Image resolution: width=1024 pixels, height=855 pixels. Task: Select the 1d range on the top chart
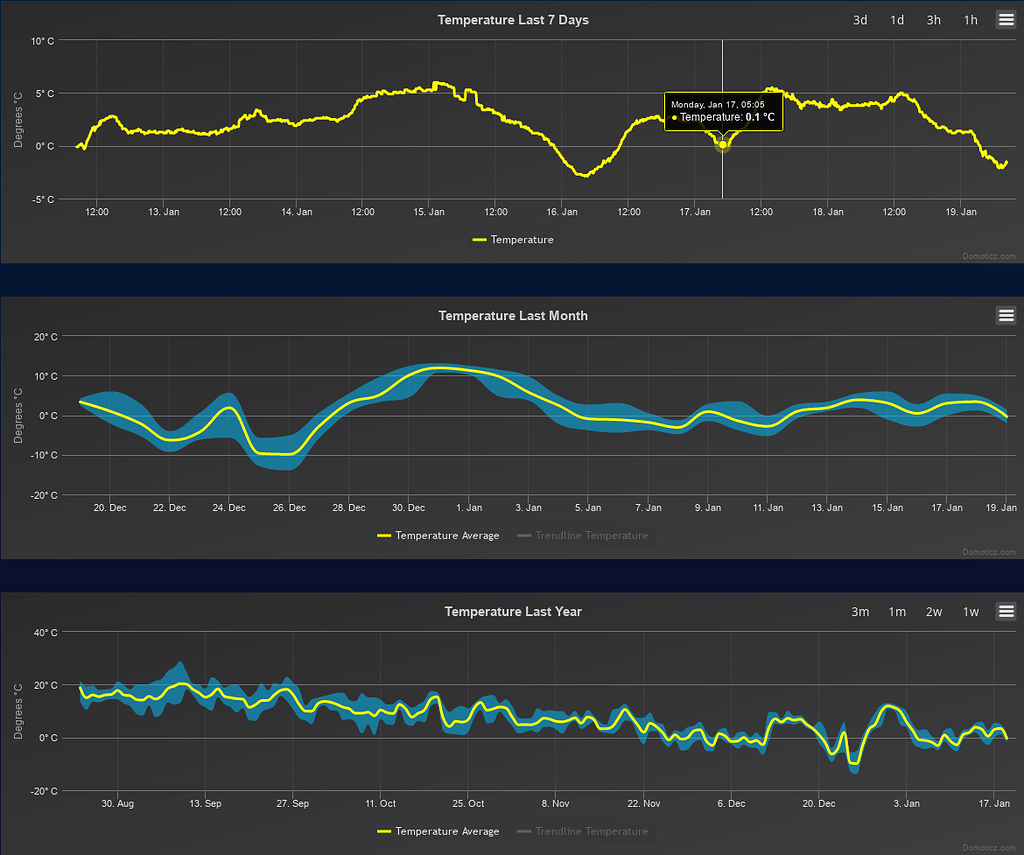897,19
